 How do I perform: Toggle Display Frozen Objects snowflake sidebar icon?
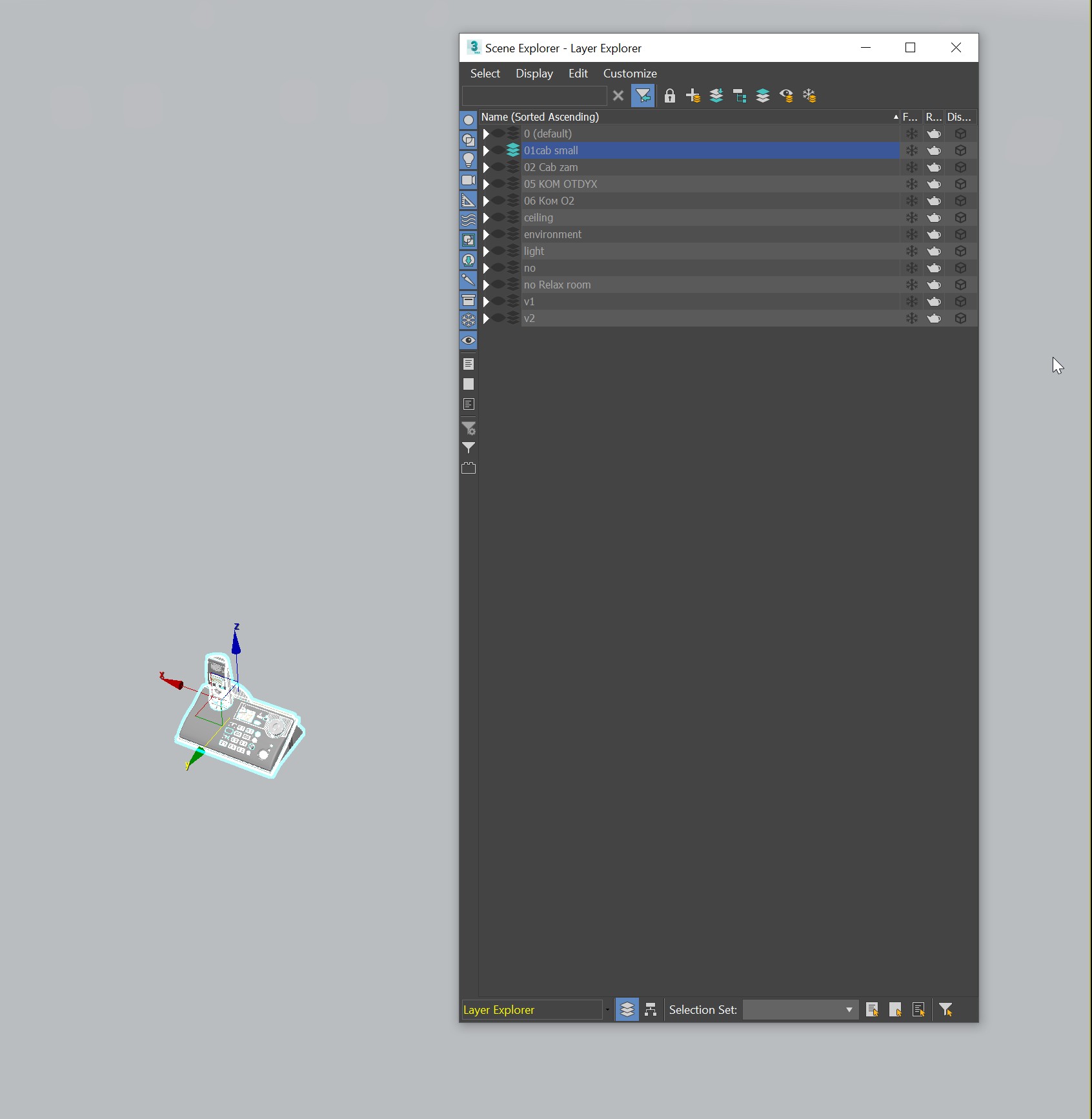tap(469, 320)
